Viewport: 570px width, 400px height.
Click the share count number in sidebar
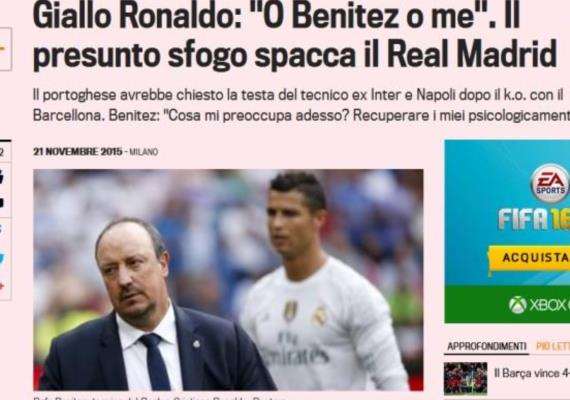1,152
